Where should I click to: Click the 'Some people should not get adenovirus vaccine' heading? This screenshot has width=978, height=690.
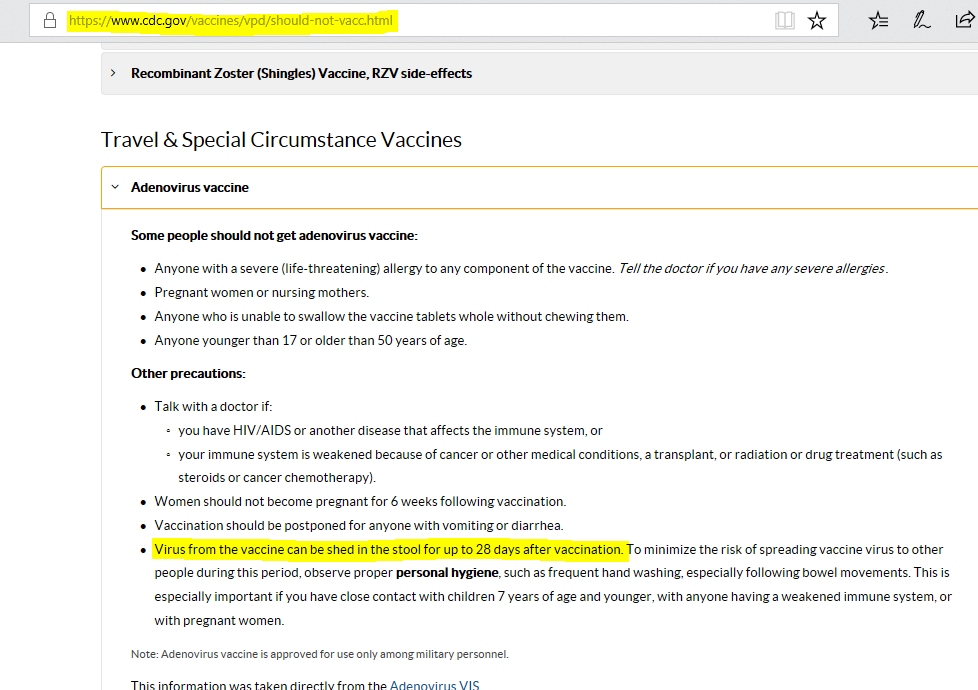pos(274,235)
